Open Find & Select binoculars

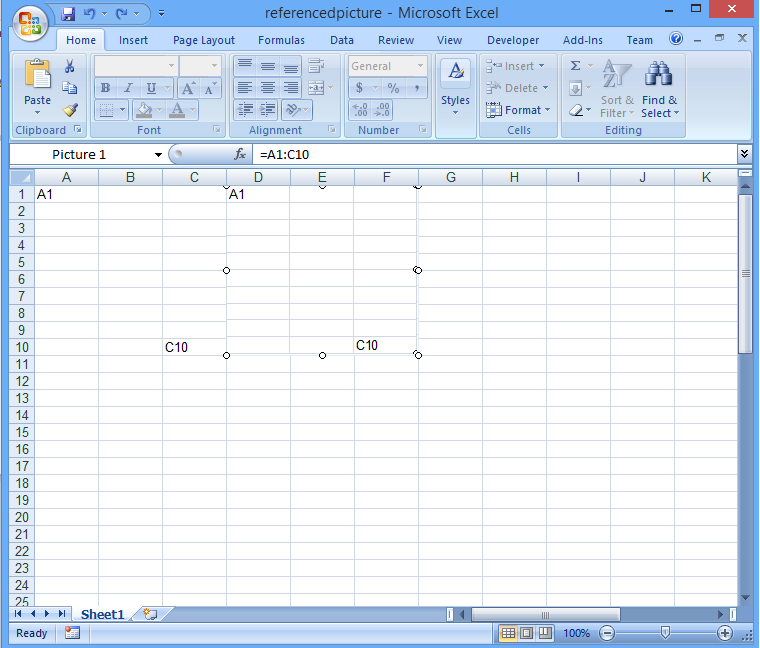click(659, 89)
